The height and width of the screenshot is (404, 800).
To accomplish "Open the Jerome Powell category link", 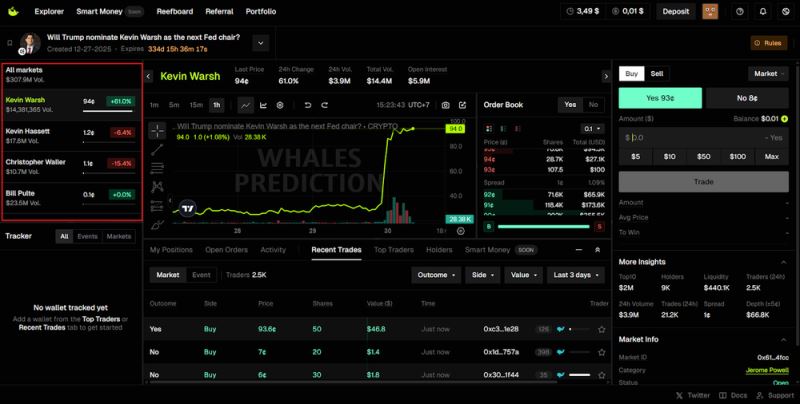I will tap(766, 370).
